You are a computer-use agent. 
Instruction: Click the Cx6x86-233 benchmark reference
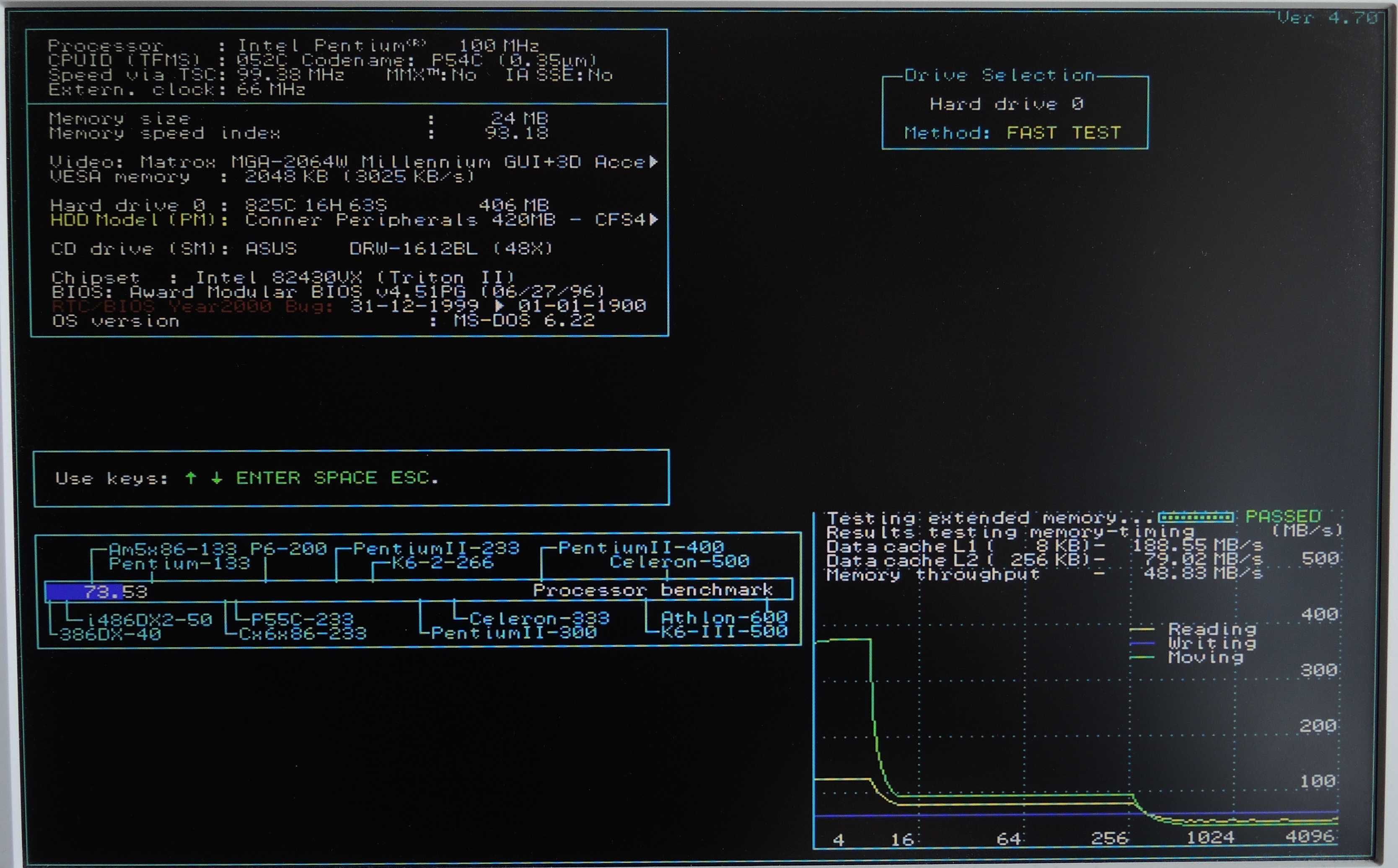pos(303,634)
